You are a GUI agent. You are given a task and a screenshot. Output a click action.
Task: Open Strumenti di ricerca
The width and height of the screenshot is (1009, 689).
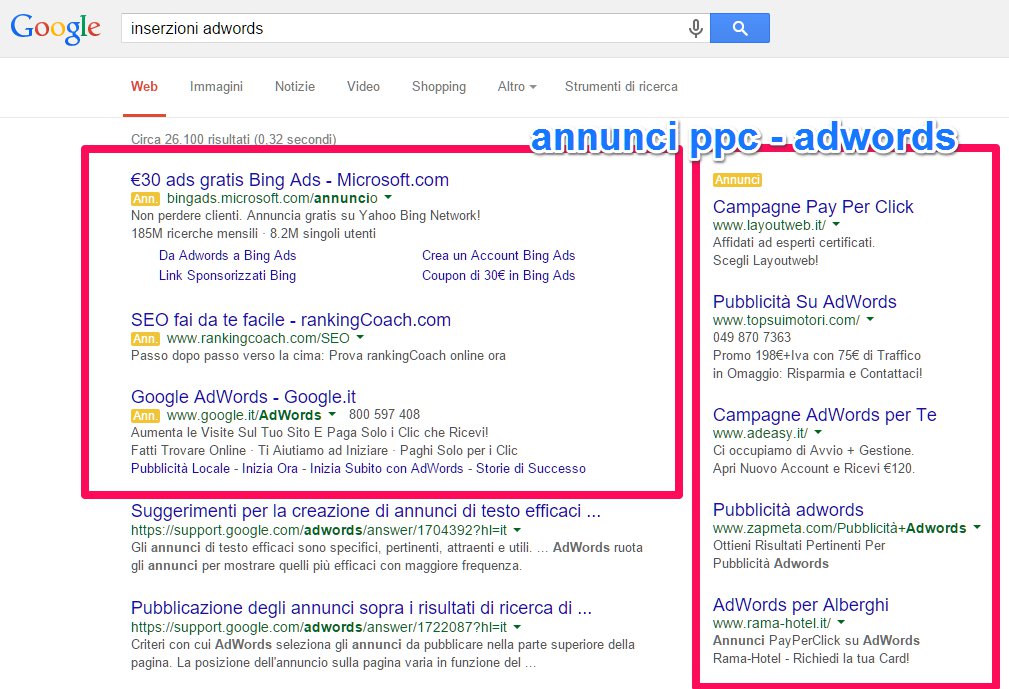(x=621, y=86)
